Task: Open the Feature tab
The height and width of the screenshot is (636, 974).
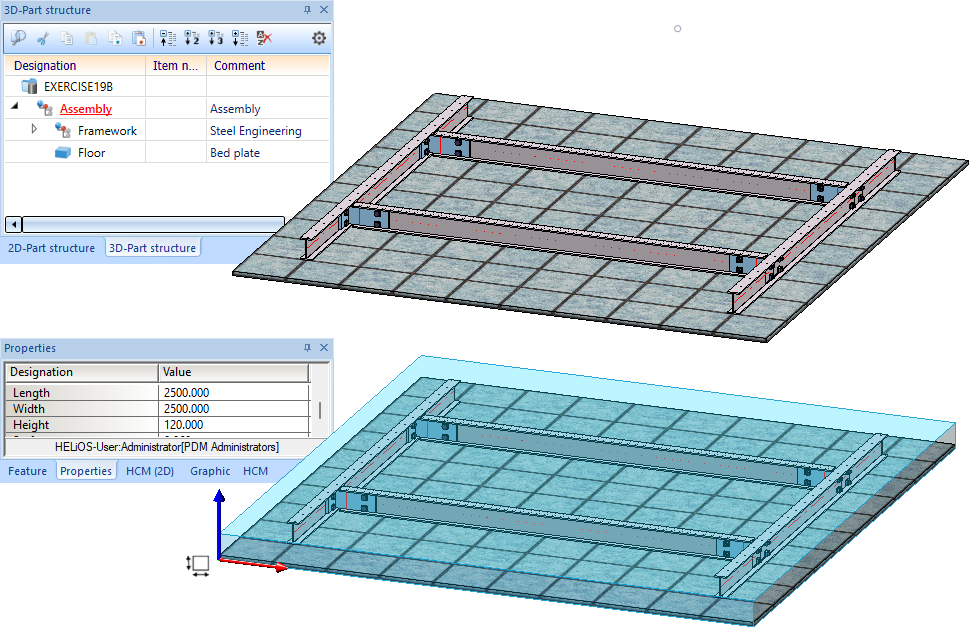Action: (x=27, y=471)
